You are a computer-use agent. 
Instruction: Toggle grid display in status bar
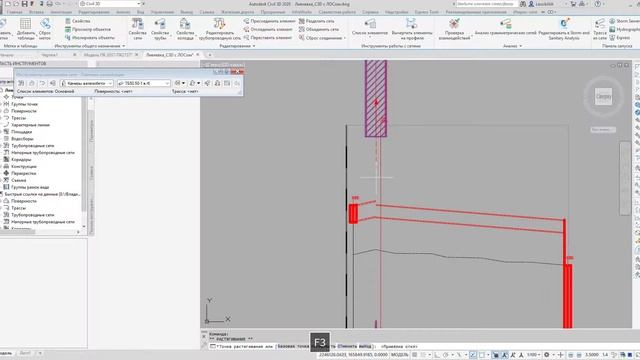pyautogui.click(x=416, y=355)
